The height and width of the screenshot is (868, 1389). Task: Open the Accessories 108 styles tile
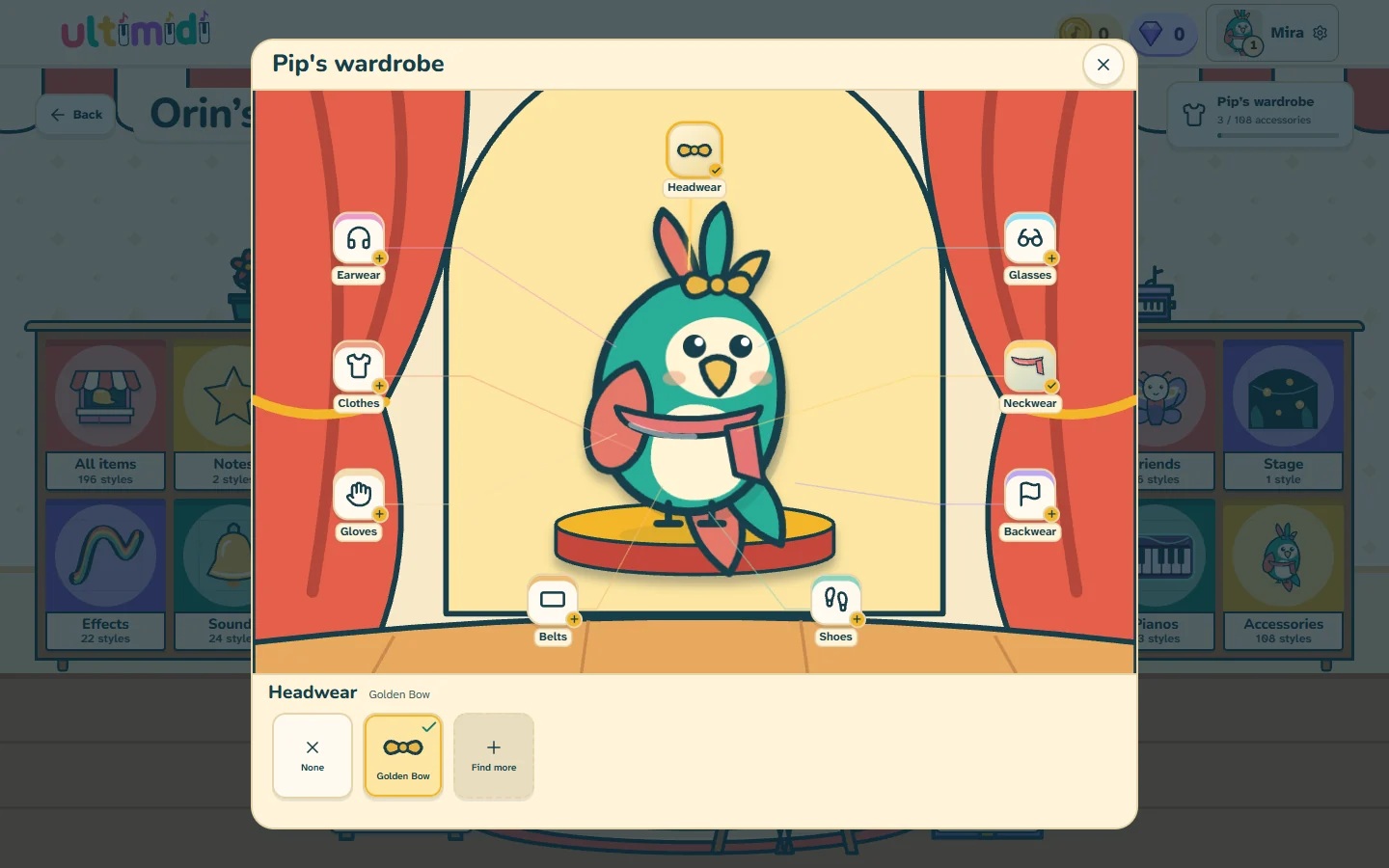click(x=1283, y=575)
